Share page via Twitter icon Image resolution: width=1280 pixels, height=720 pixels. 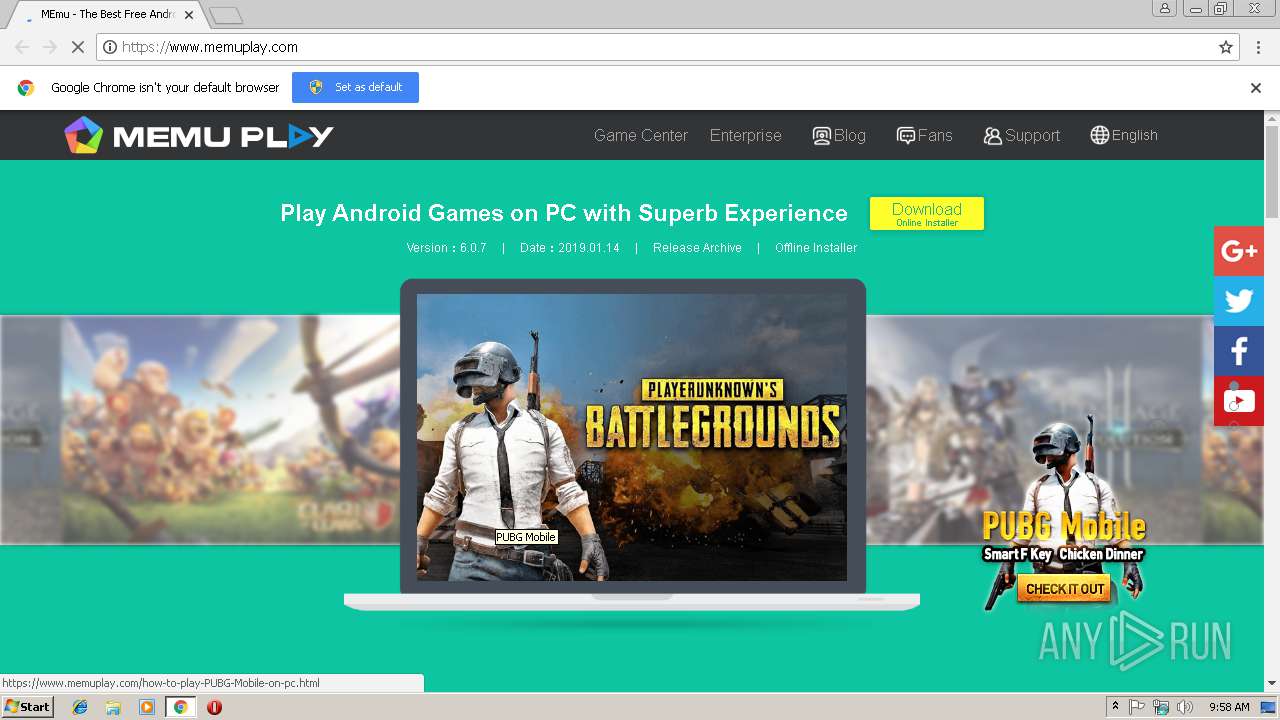click(1239, 301)
